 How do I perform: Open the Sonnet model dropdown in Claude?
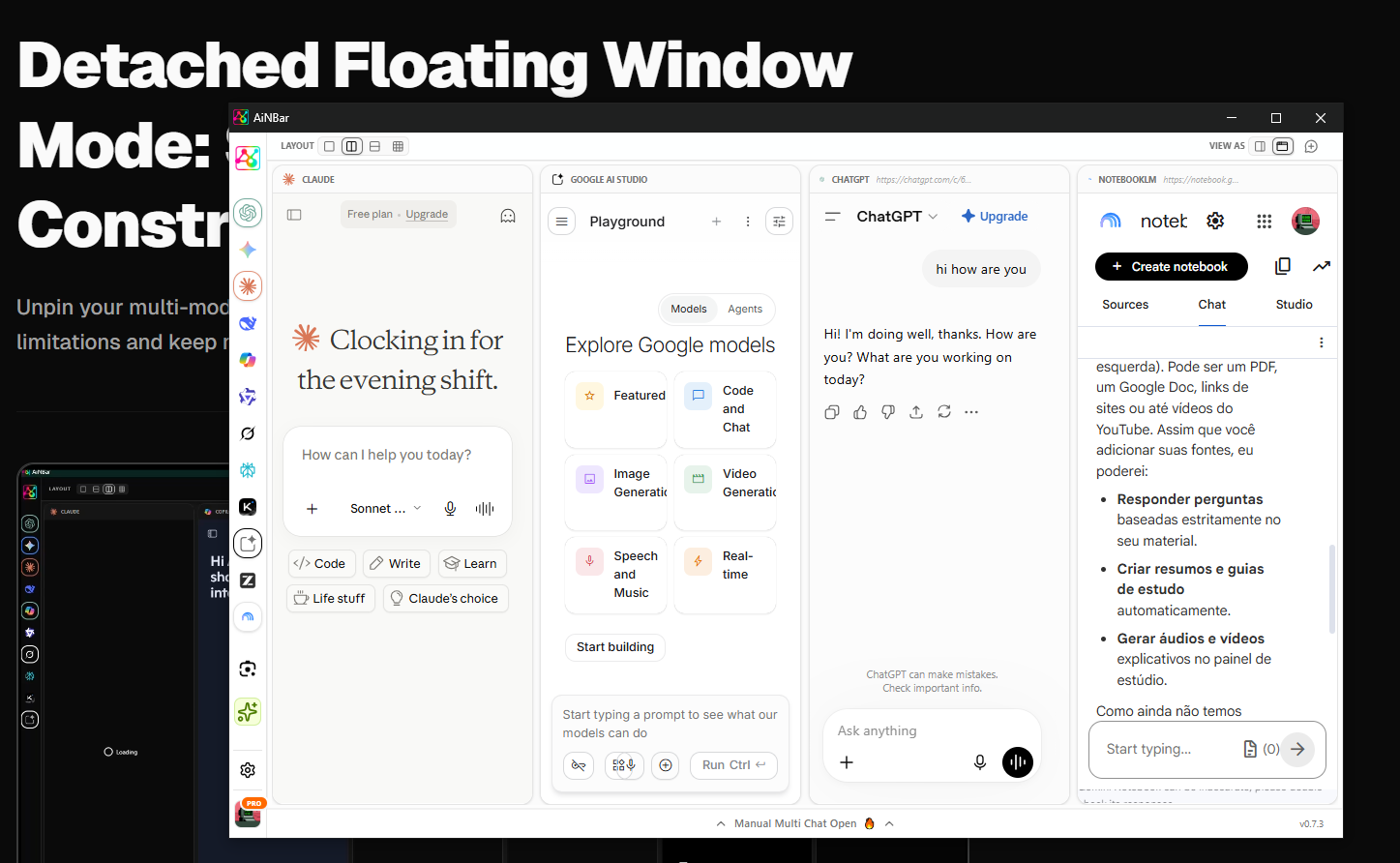tap(386, 508)
